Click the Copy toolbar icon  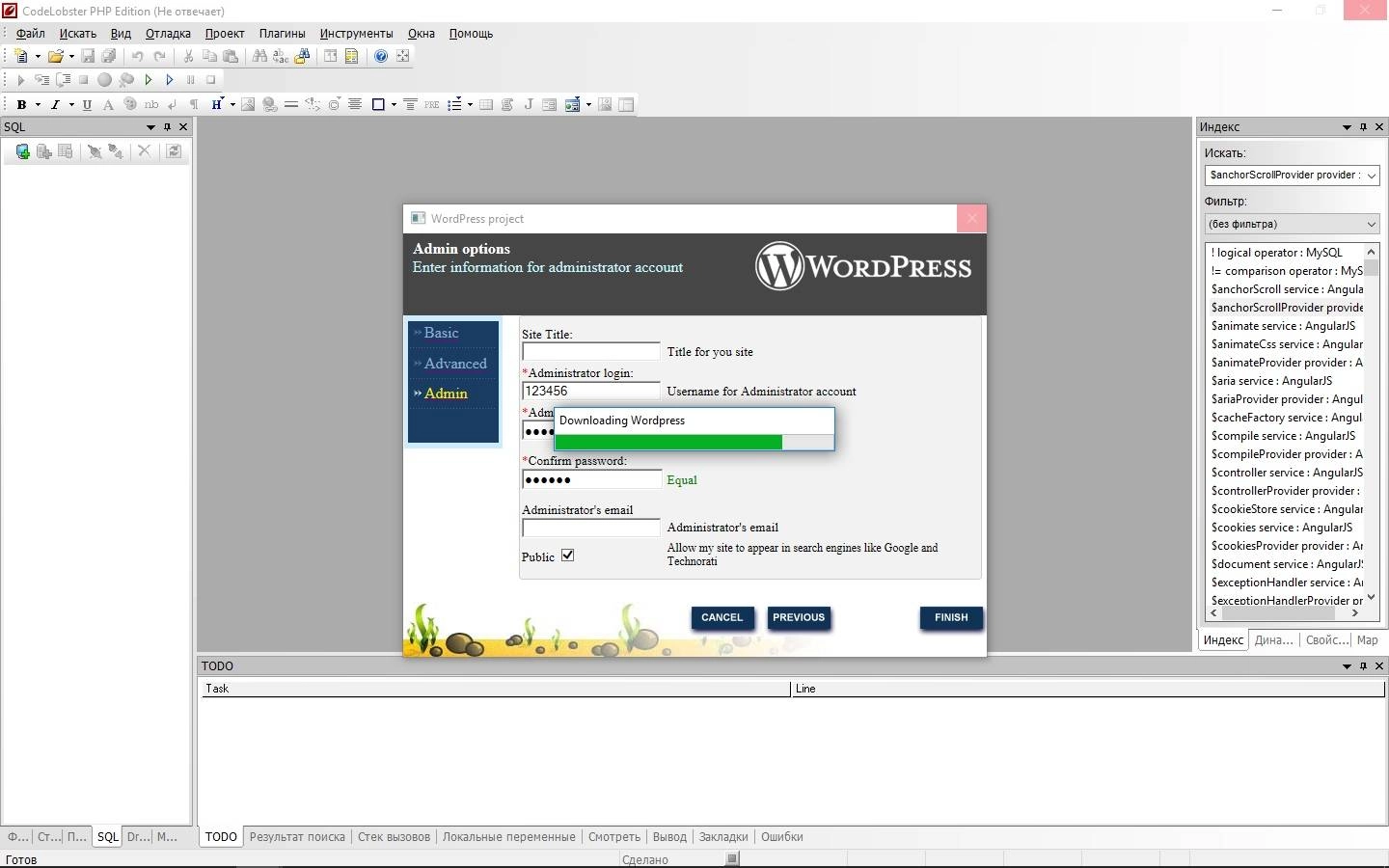coord(209,56)
